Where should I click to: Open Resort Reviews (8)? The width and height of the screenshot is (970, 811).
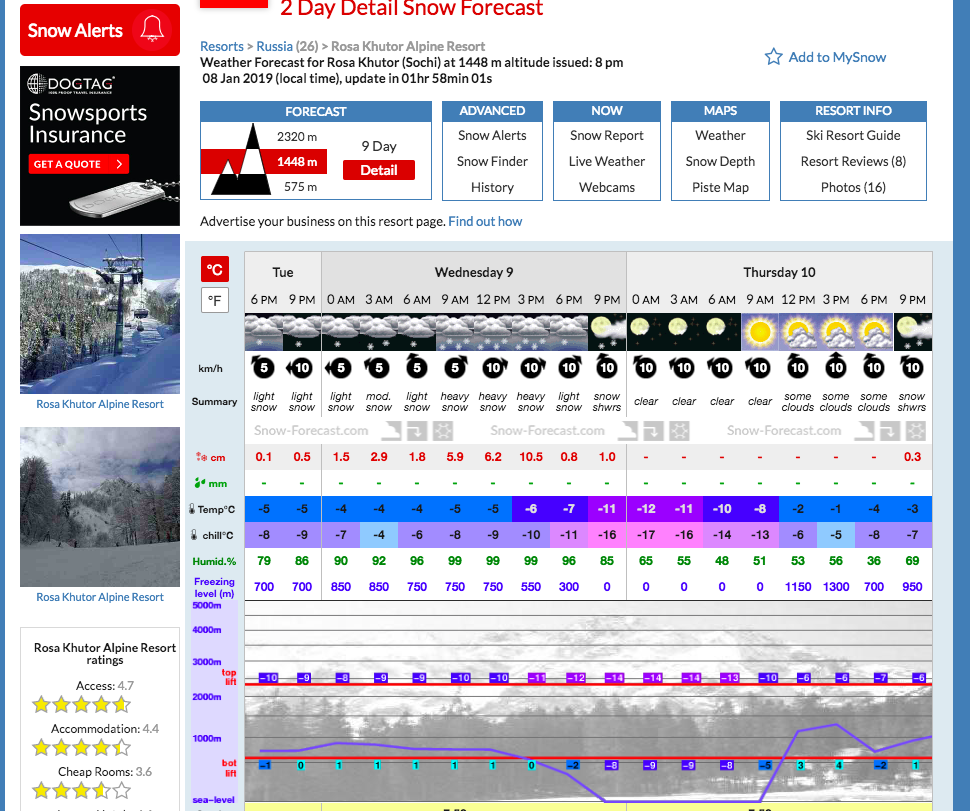tap(853, 161)
